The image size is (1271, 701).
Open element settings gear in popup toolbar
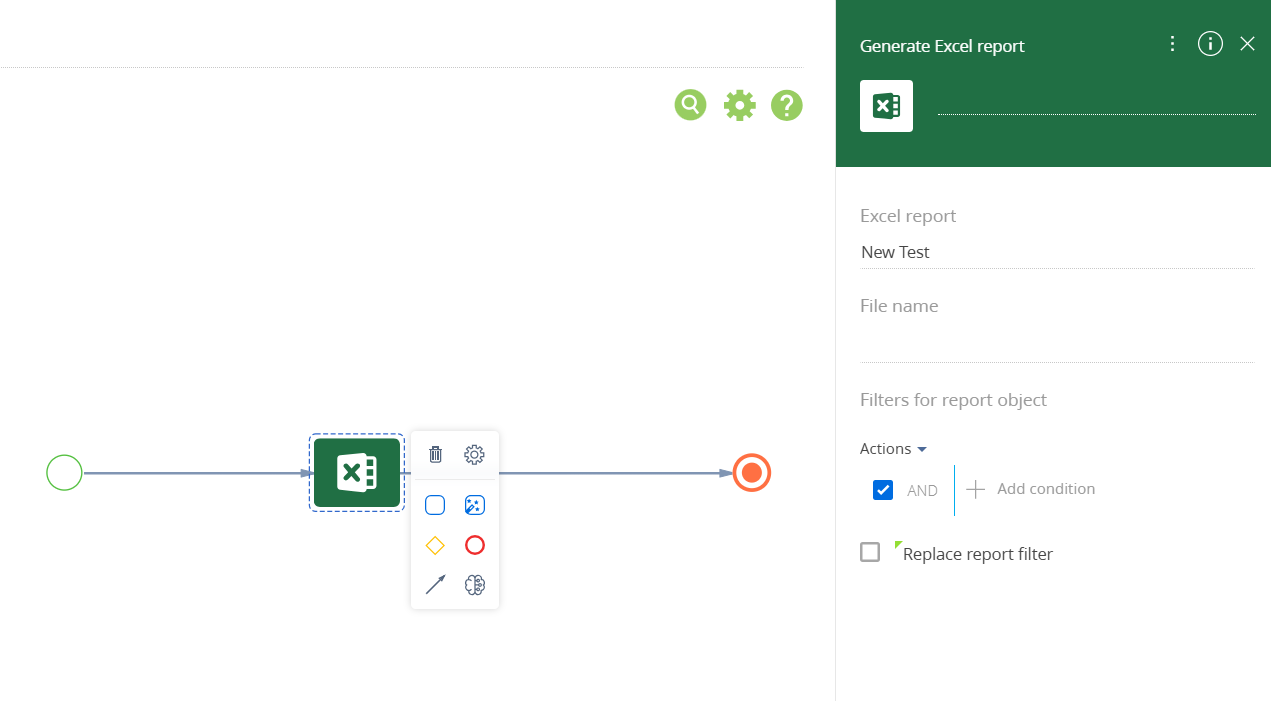tap(475, 455)
